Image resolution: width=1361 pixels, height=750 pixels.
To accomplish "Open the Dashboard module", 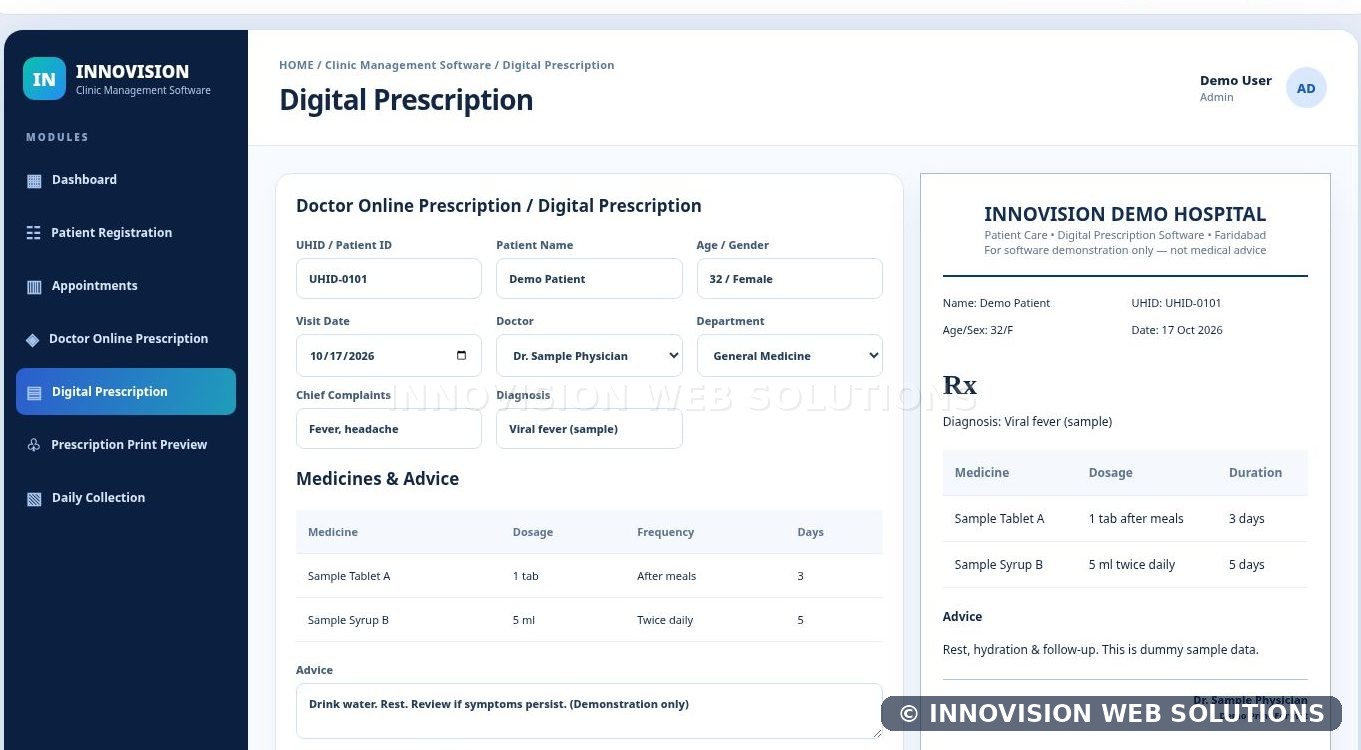I will (126, 180).
